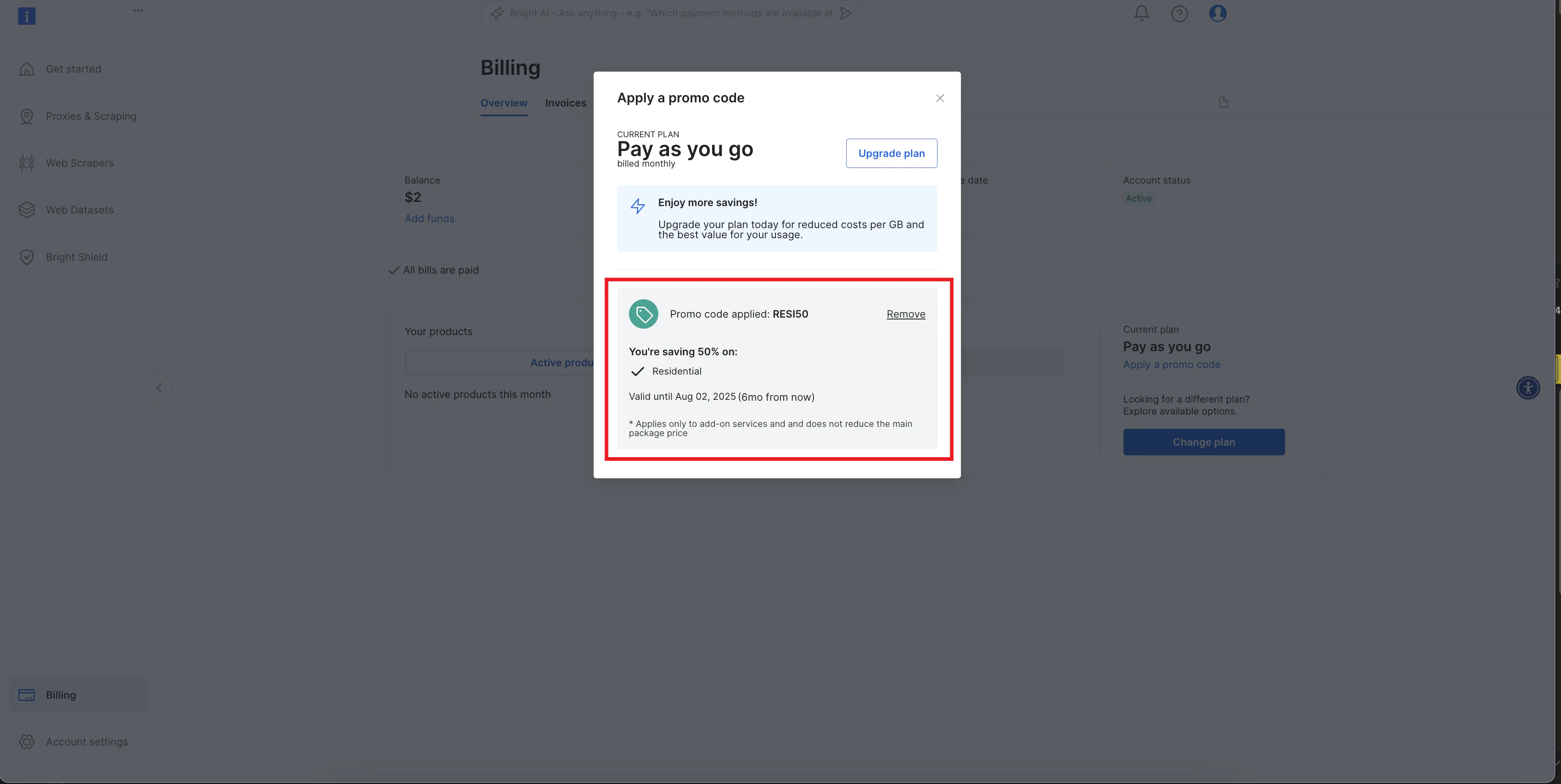The height and width of the screenshot is (784, 1561).
Task: Click the accessibility widget icon
Action: [x=1527, y=387]
